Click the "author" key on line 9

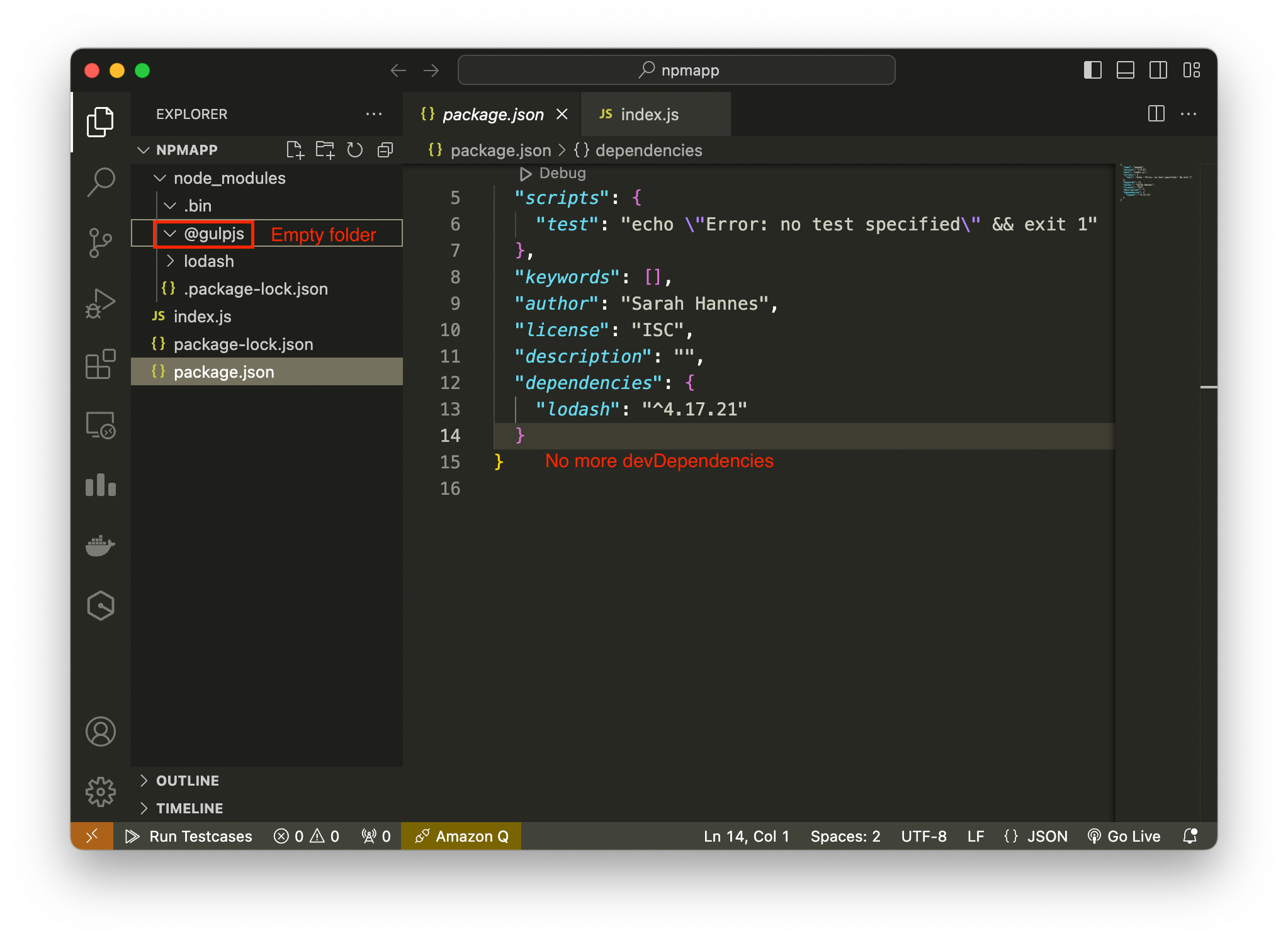pyautogui.click(x=557, y=303)
